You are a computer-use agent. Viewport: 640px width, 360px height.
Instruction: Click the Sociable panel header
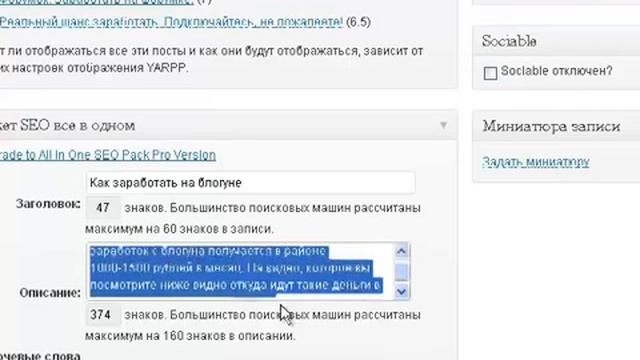(x=556, y=41)
